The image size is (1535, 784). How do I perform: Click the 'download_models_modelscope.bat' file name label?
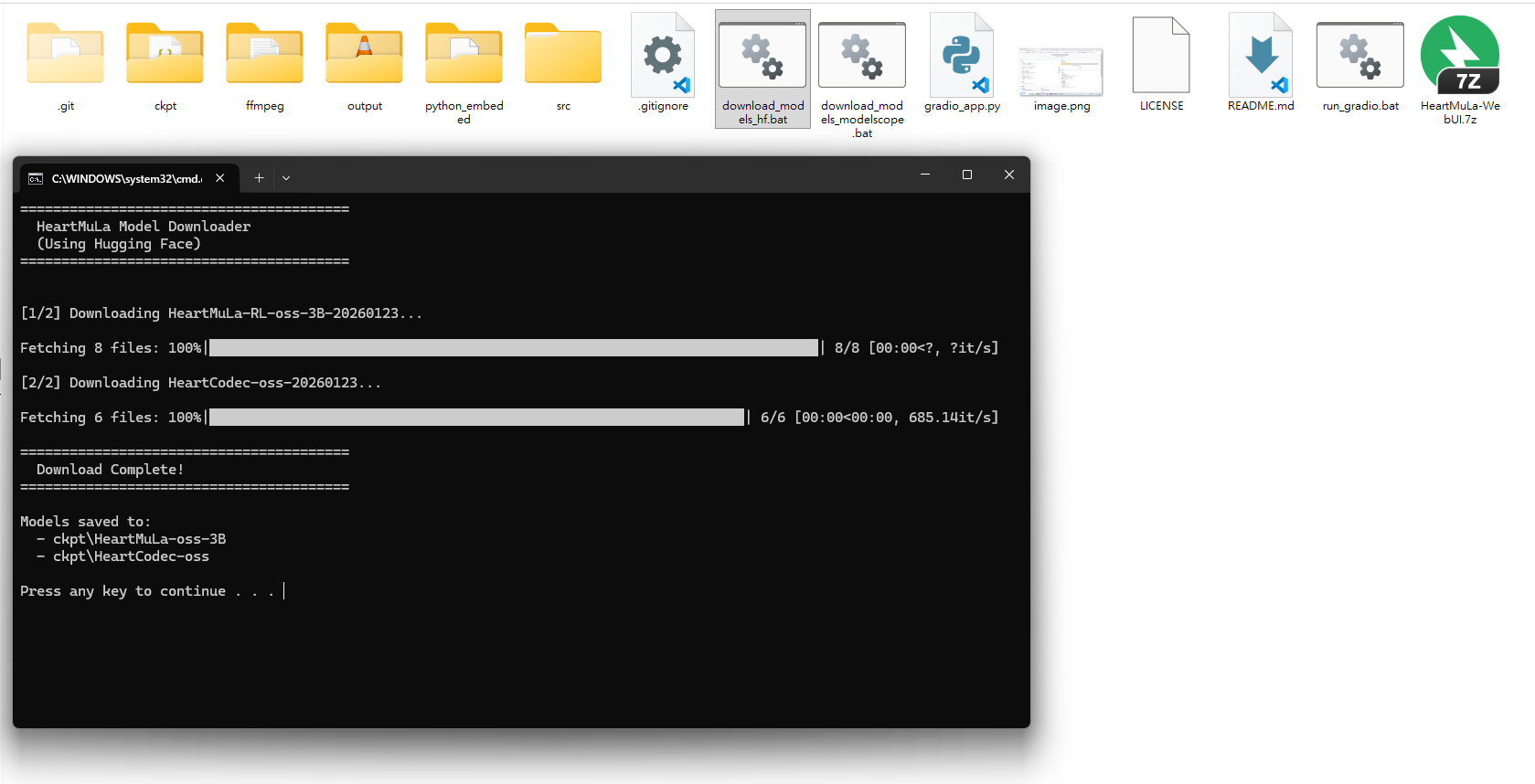pyautogui.click(x=862, y=120)
